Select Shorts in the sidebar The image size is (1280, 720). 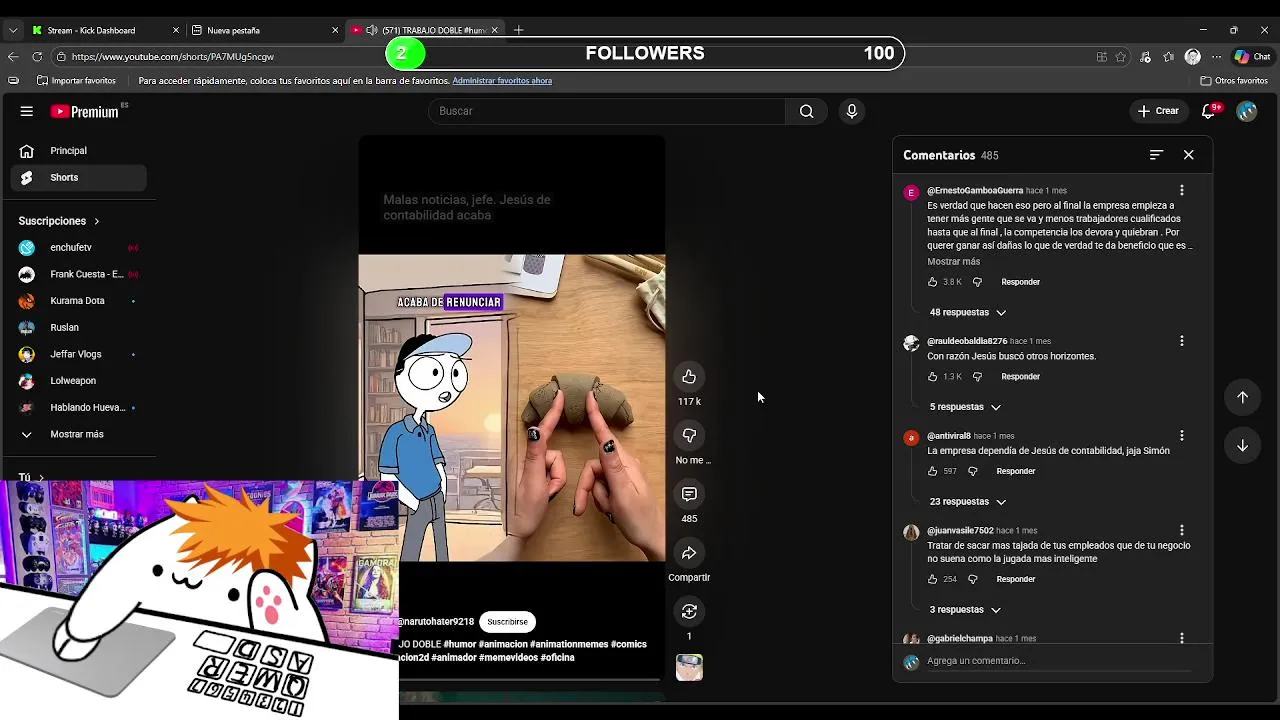click(78, 178)
